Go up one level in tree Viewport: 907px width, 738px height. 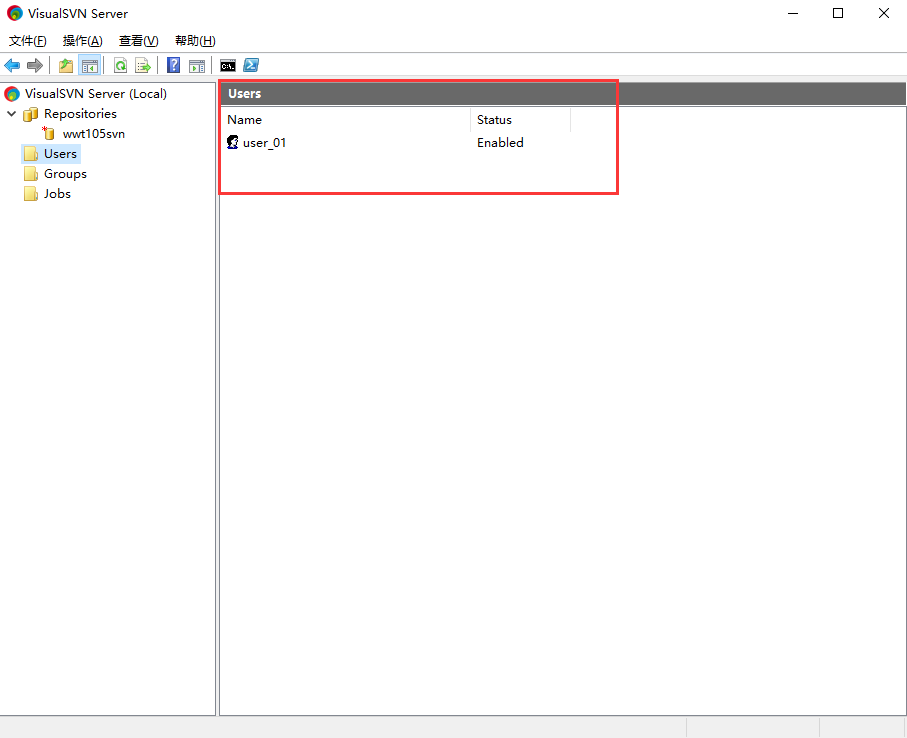pos(66,66)
